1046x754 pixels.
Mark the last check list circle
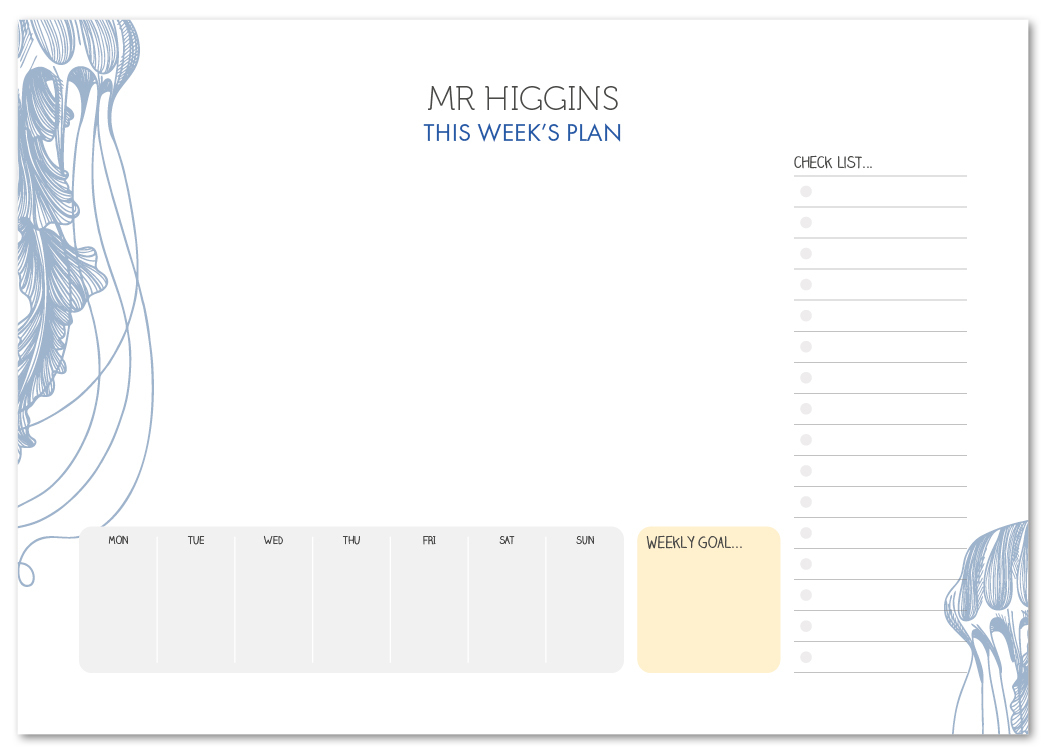coord(806,657)
